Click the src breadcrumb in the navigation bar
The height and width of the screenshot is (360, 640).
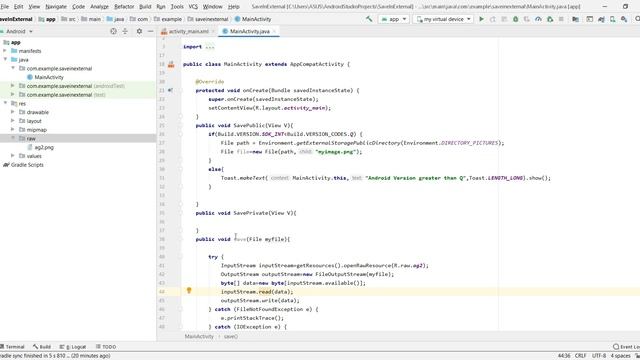[68, 19]
